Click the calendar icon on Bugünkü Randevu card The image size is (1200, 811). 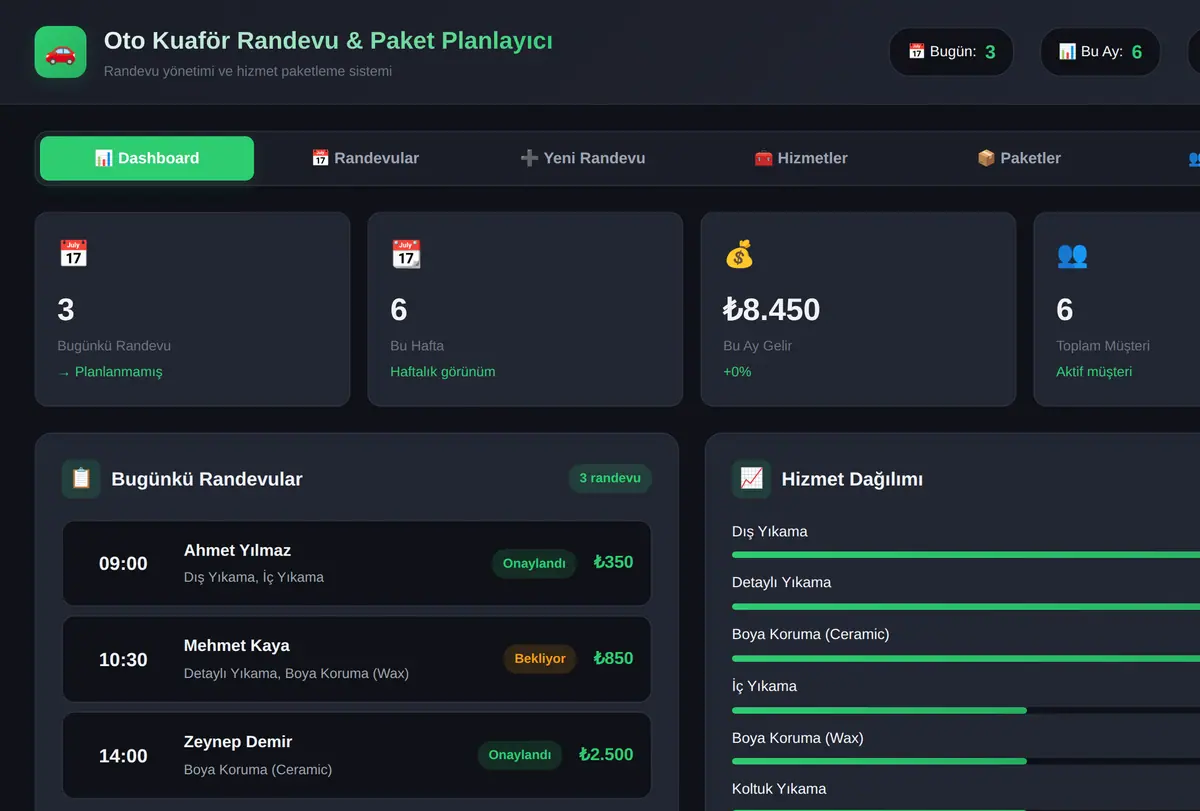click(73, 254)
